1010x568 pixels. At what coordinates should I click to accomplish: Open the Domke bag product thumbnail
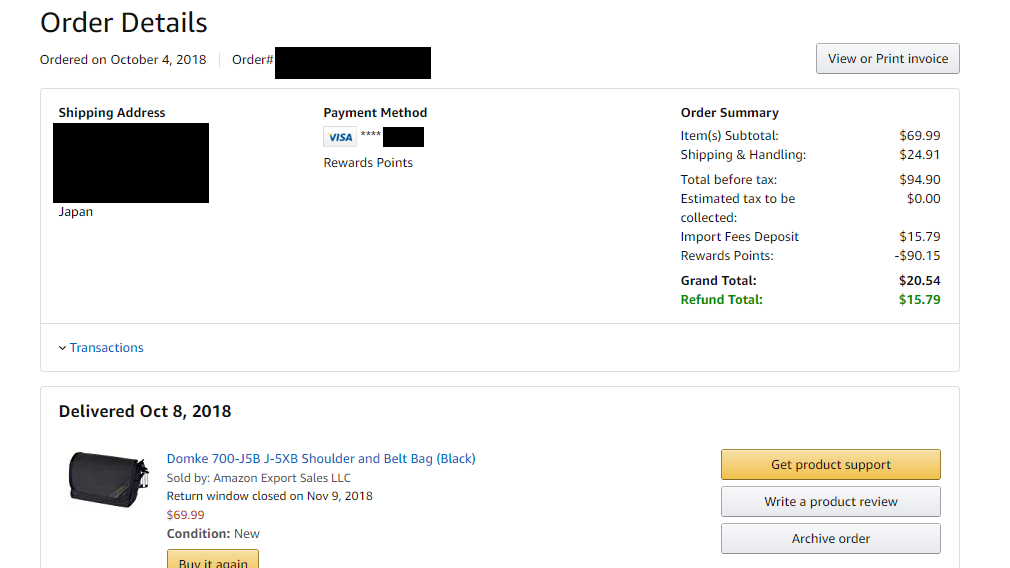108,479
